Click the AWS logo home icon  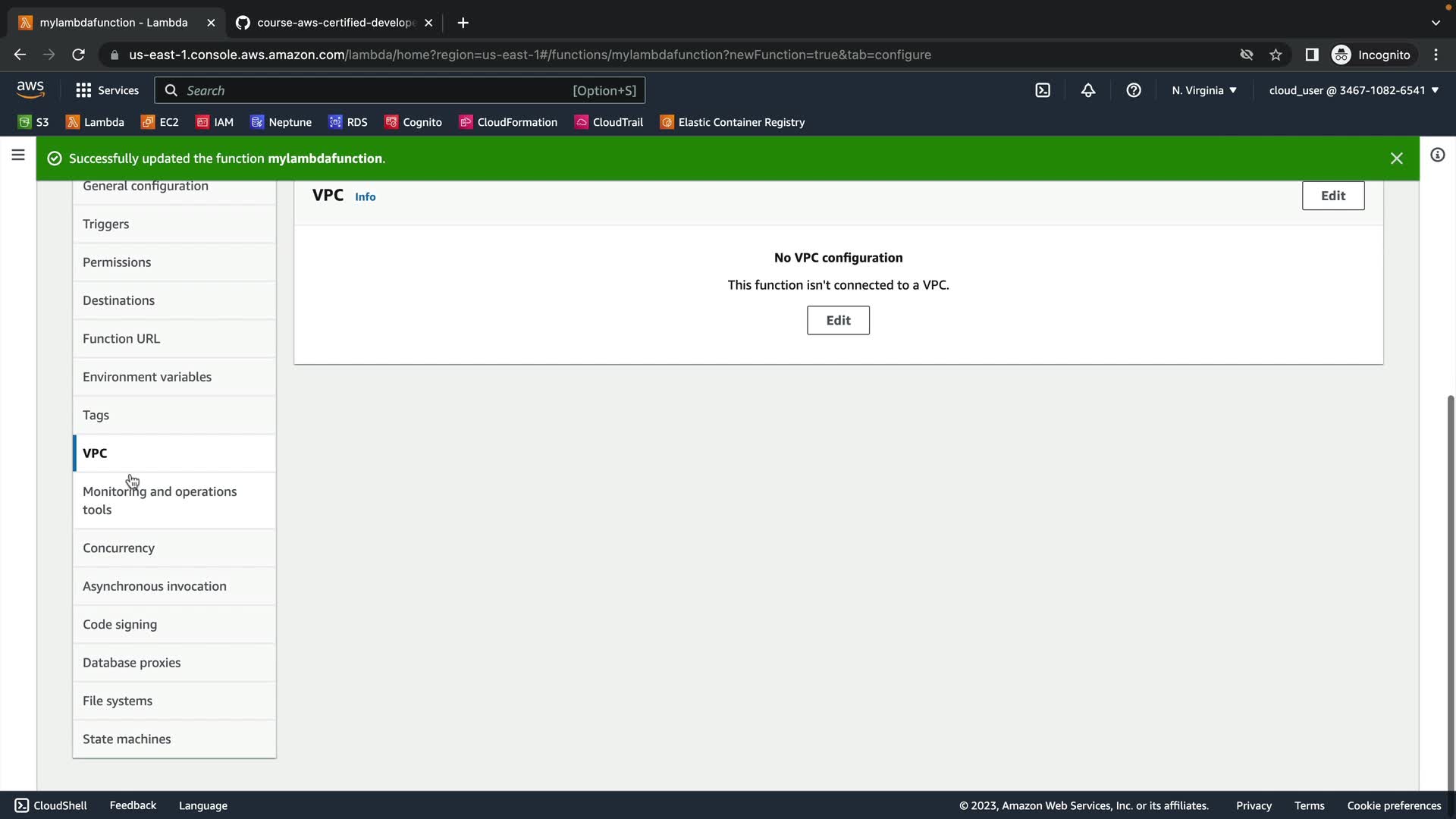pos(30,89)
